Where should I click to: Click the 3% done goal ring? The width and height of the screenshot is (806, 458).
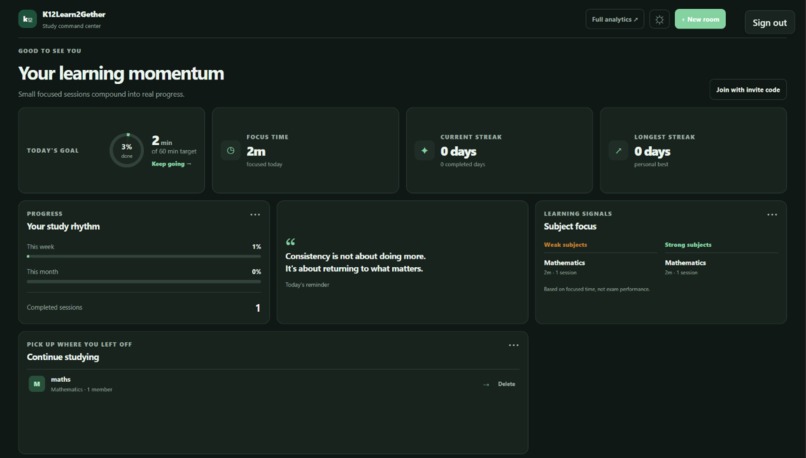point(126,150)
